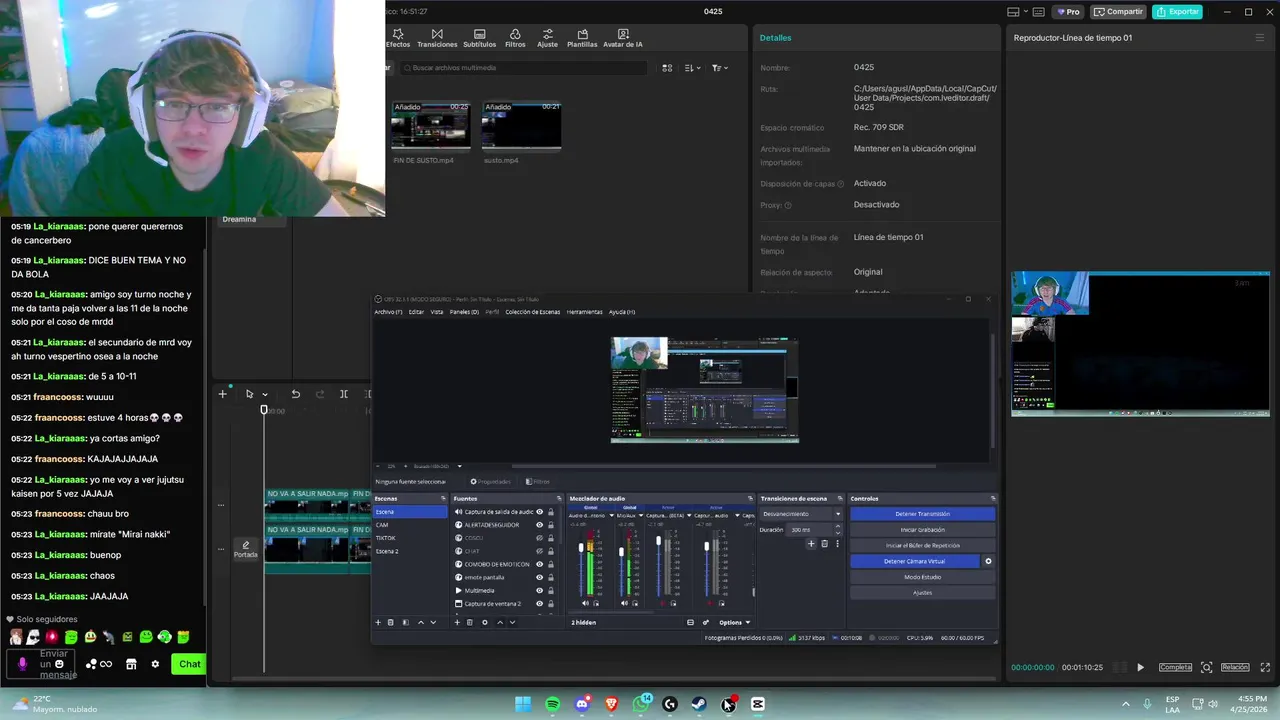Open the Ajuste panel in CapCut

point(547,38)
